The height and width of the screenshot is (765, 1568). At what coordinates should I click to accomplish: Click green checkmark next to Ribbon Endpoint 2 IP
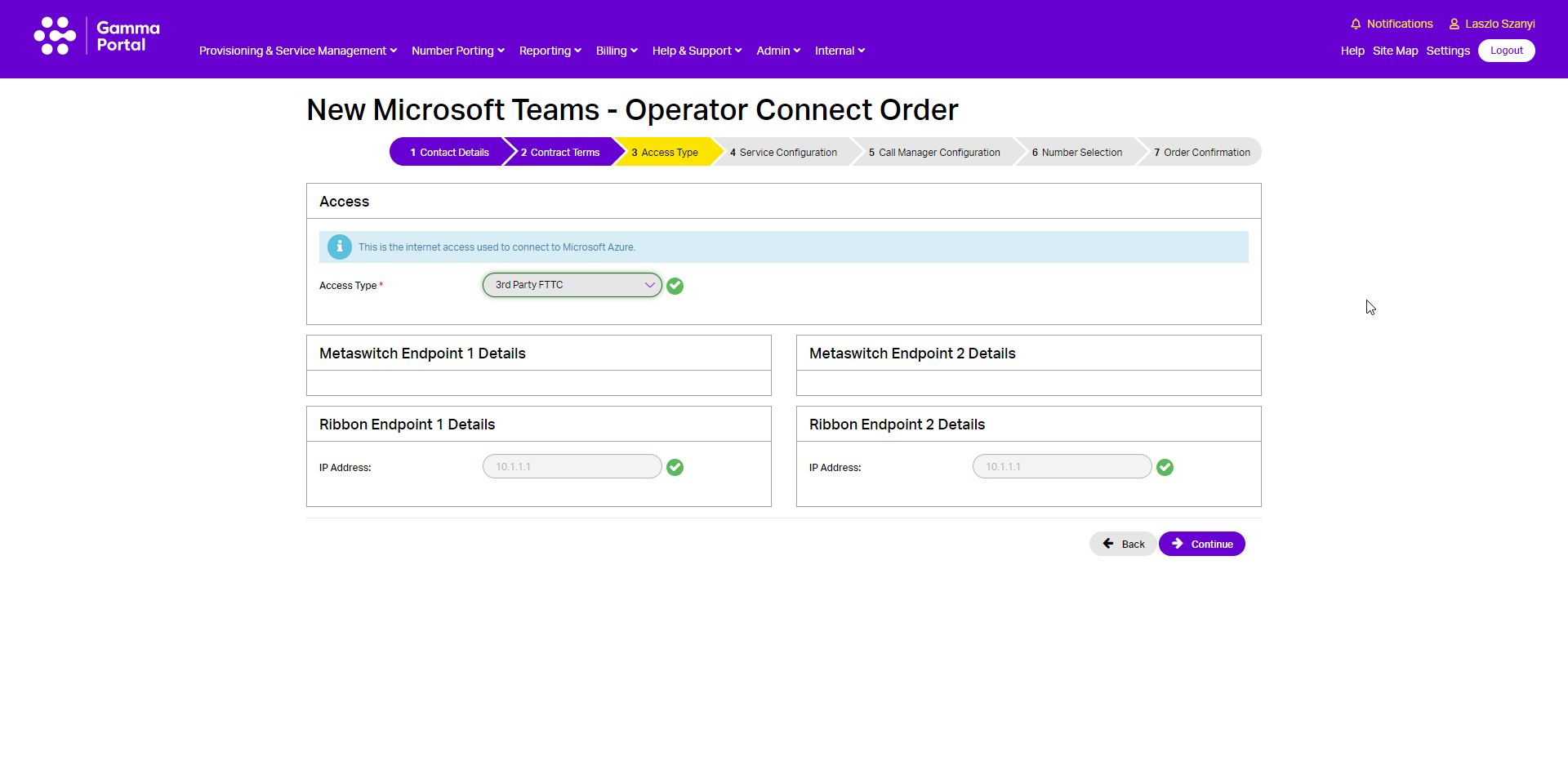1165,467
